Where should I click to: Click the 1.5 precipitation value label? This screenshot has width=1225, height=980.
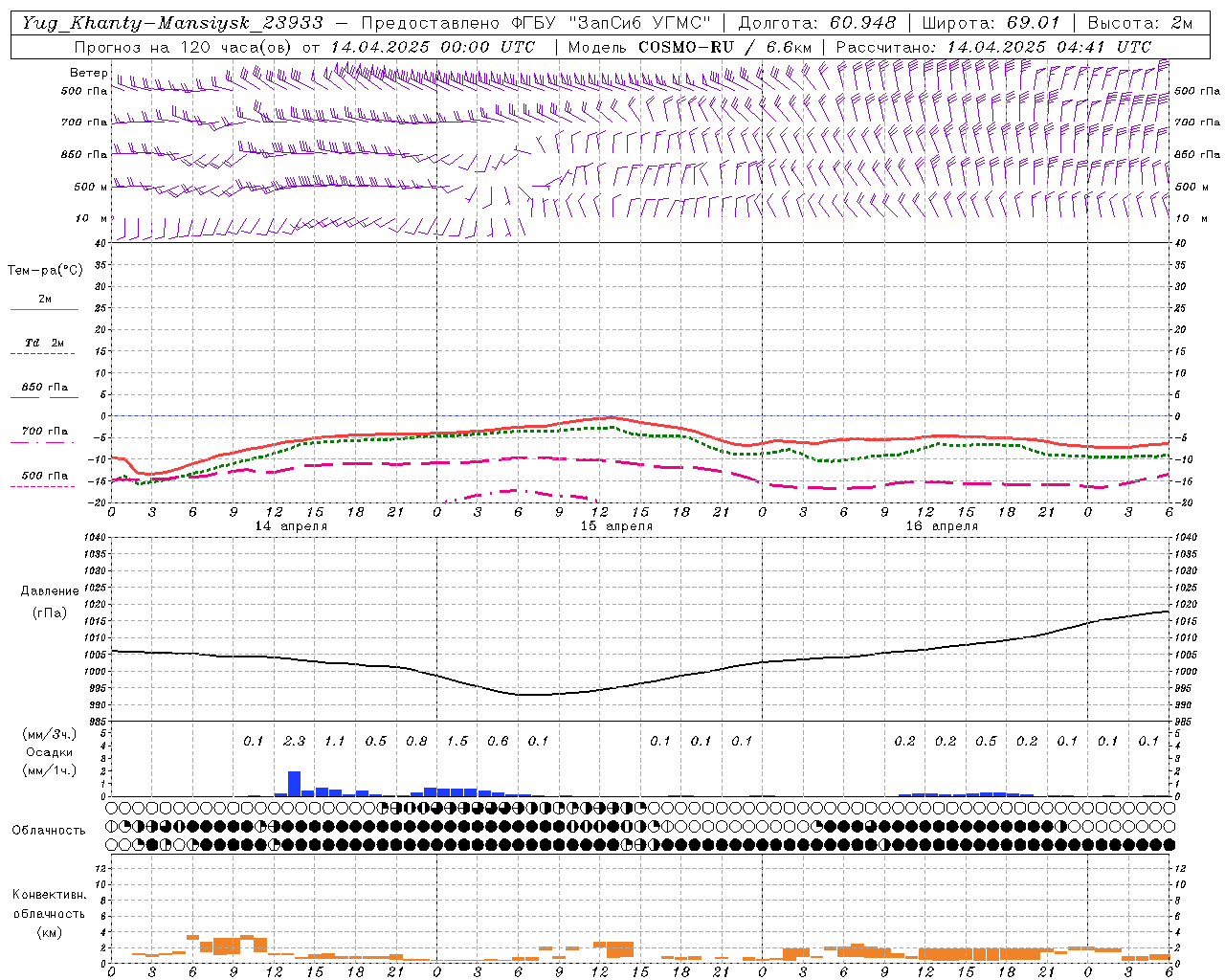pos(457,741)
